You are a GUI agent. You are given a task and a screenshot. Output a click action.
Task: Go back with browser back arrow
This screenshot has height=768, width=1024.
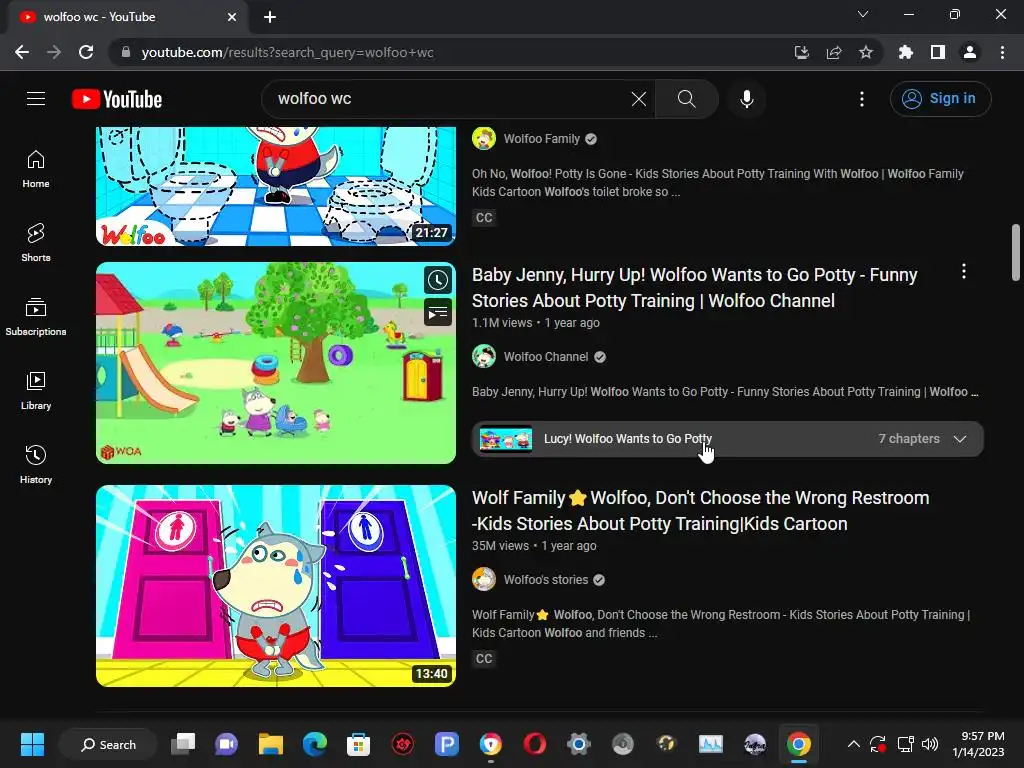pyautogui.click(x=22, y=52)
